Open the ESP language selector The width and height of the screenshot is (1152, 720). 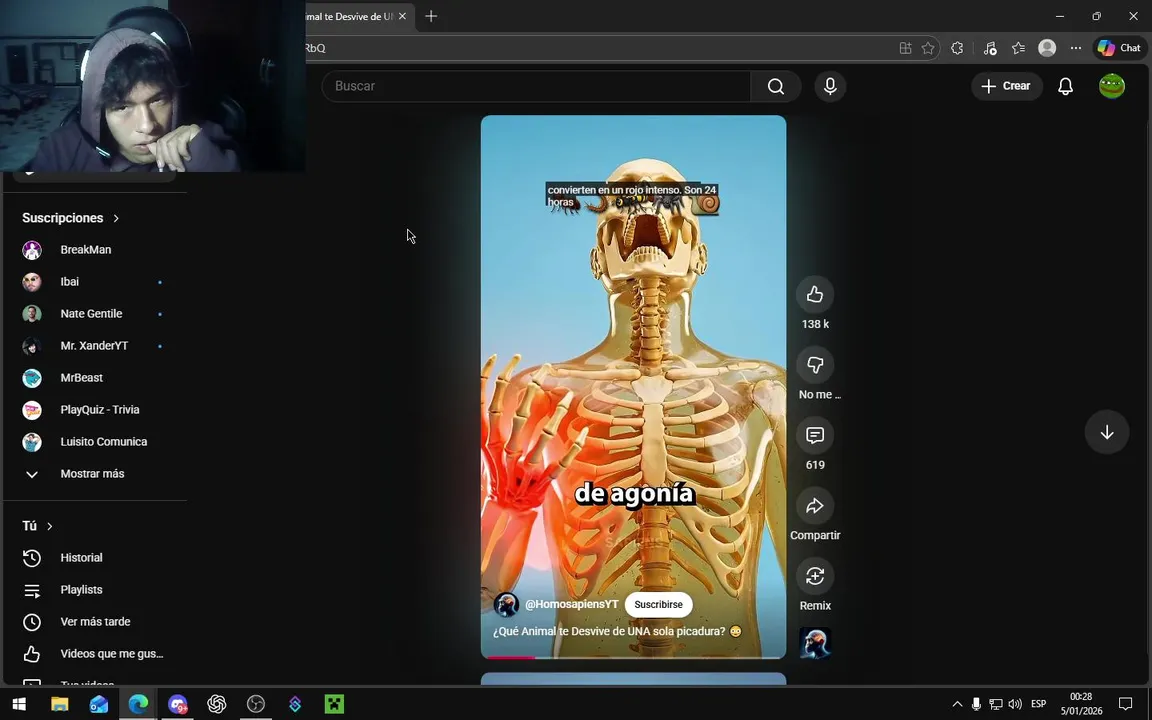[1038, 704]
